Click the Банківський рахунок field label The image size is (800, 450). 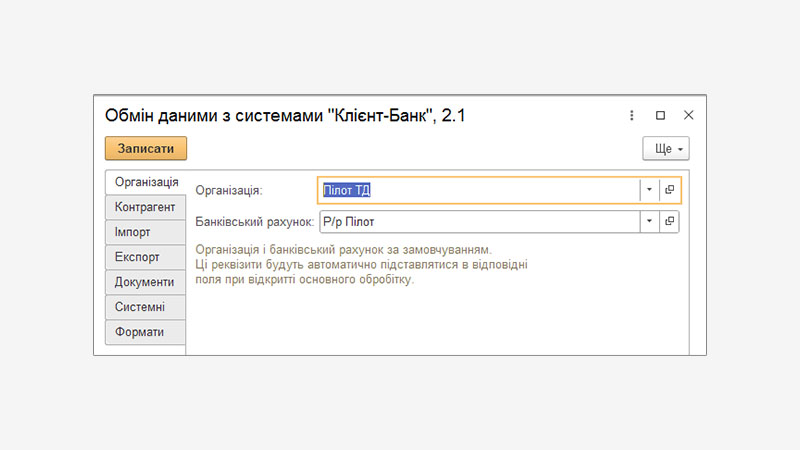254,221
